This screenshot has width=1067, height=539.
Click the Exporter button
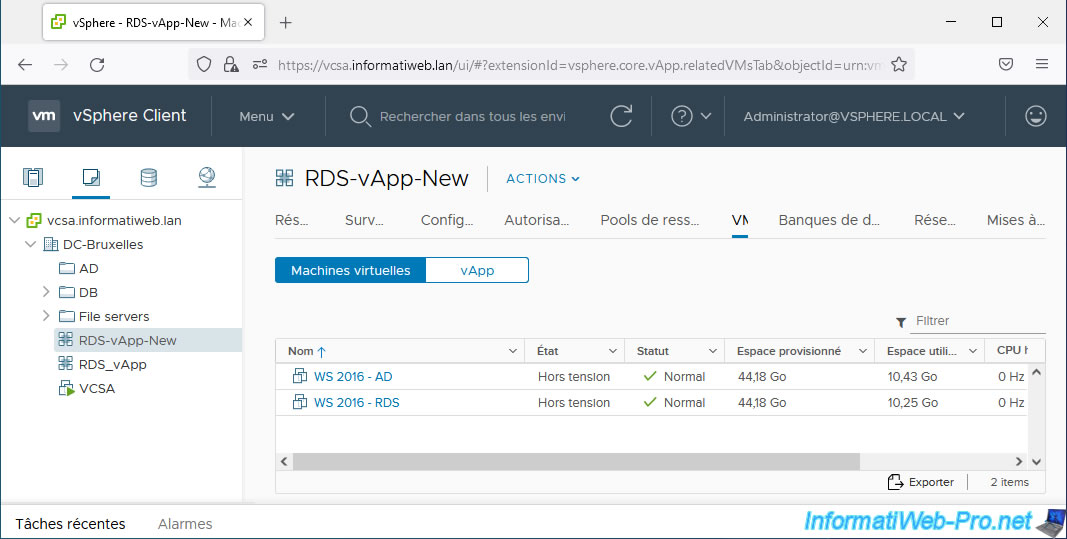[x=921, y=482]
